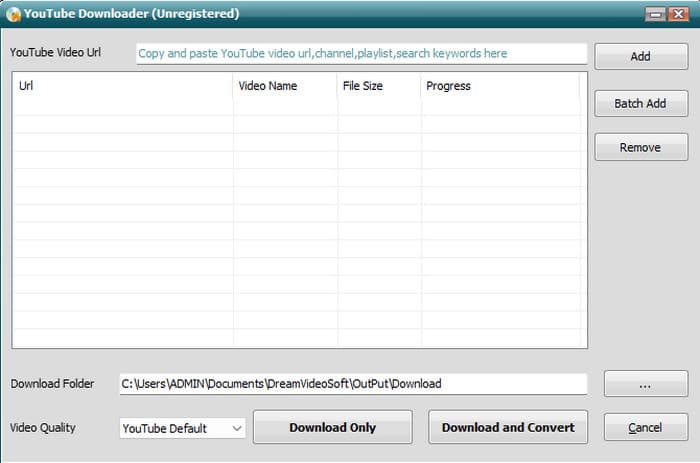
Task: Cancel and dismiss the dialog
Action: pyautogui.click(x=645, y=427)
